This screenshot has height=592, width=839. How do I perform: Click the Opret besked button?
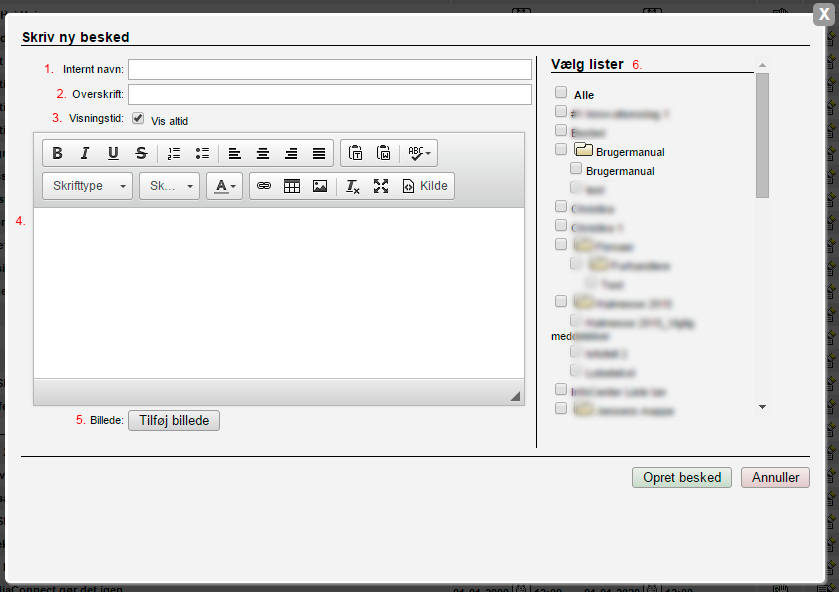click(x=682, y=478)
